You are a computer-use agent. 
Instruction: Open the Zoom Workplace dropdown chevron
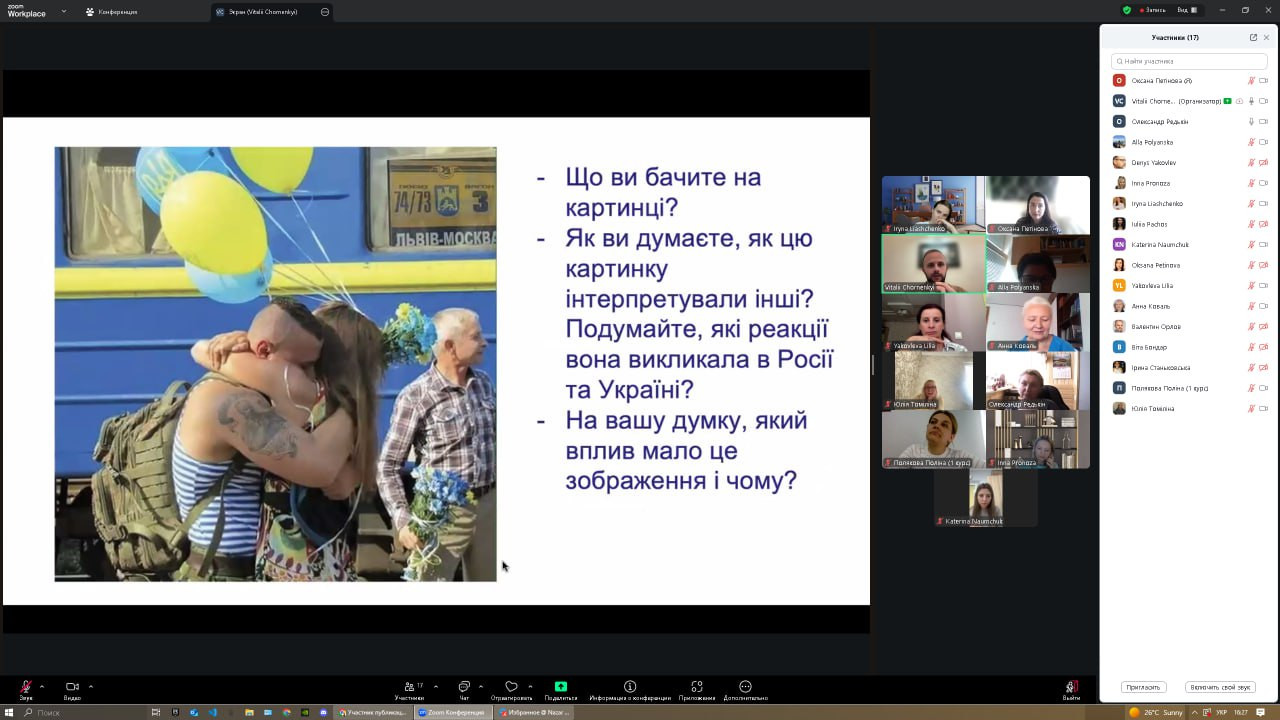[64, 12]
